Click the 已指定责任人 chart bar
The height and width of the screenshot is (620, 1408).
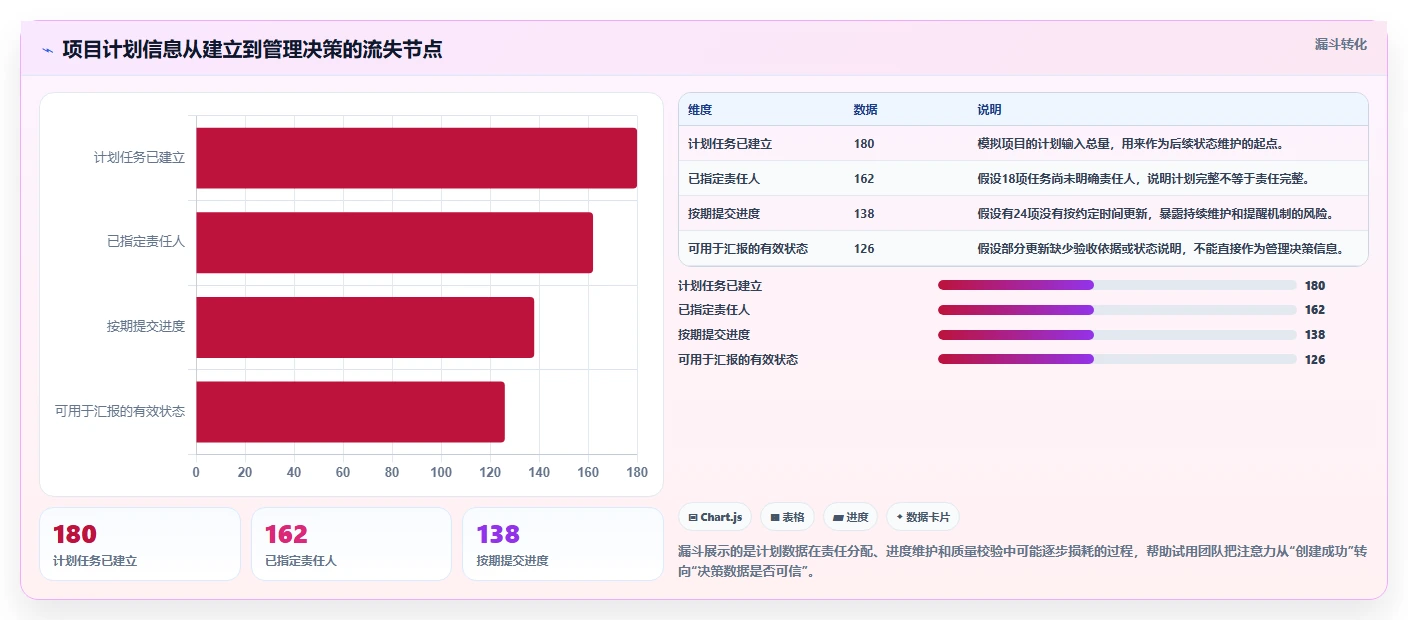point(394,242)
